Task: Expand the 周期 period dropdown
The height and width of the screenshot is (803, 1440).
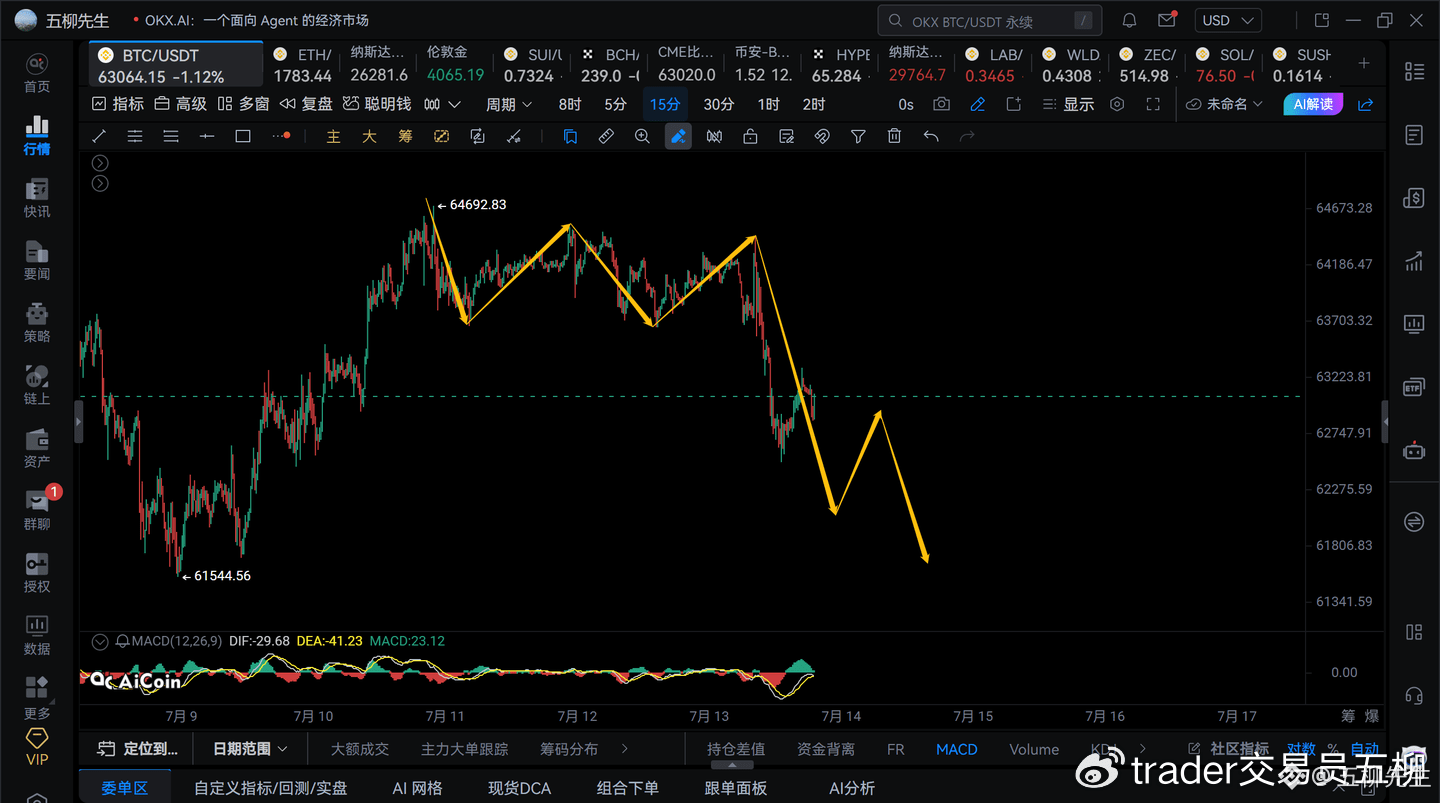Action: pos(509,104)
